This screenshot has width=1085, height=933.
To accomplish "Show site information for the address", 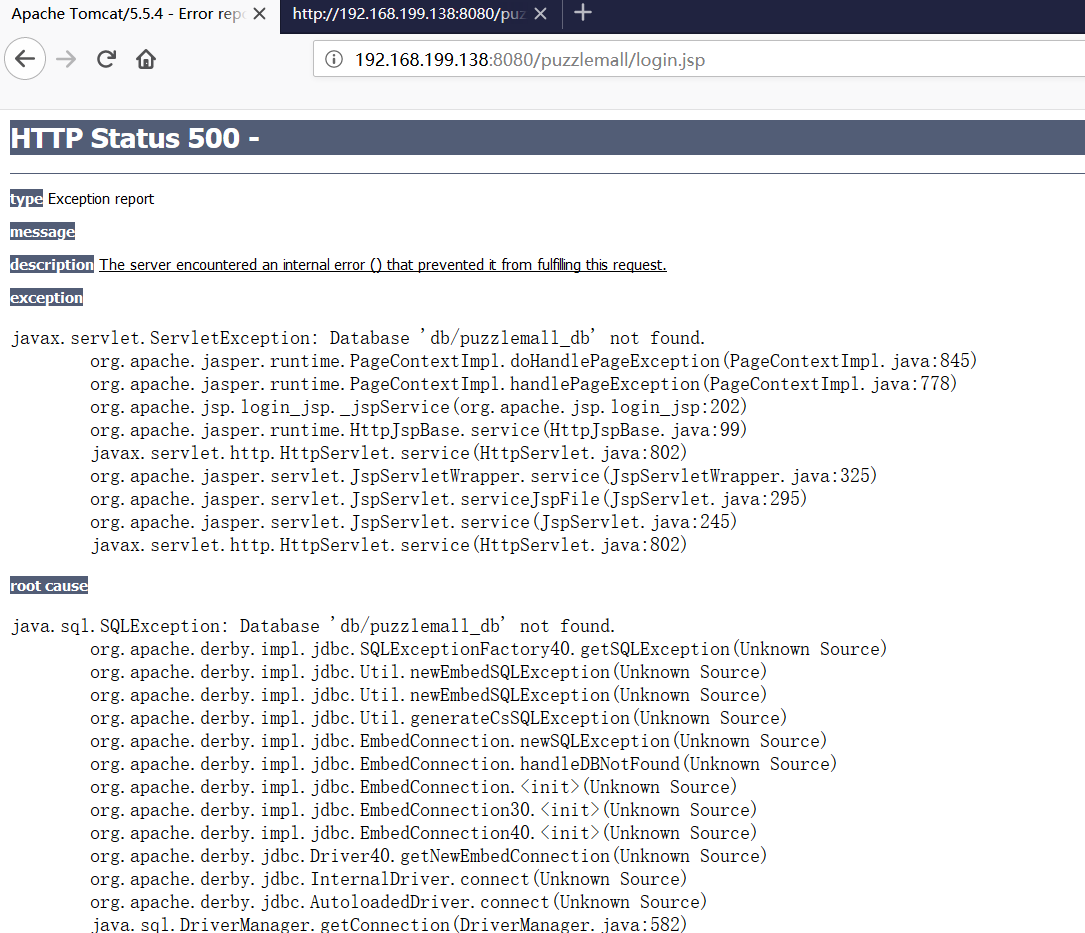I will pos(334,60).
